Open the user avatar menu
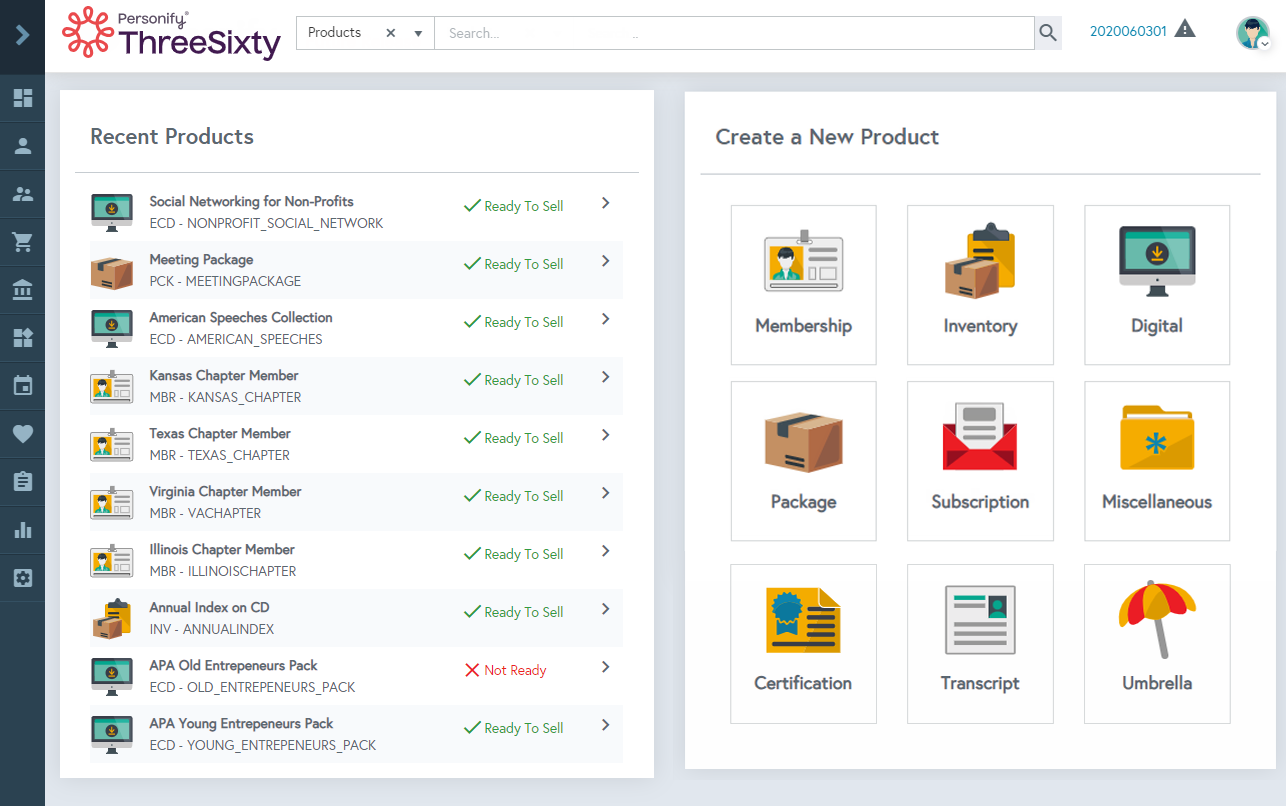This screenshot has width=1286, height=806. tap(1253, 33)
